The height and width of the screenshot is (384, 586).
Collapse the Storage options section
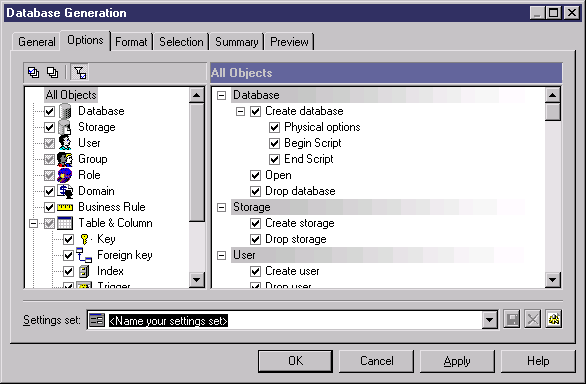pyautogui.click(x=222, y=208)
